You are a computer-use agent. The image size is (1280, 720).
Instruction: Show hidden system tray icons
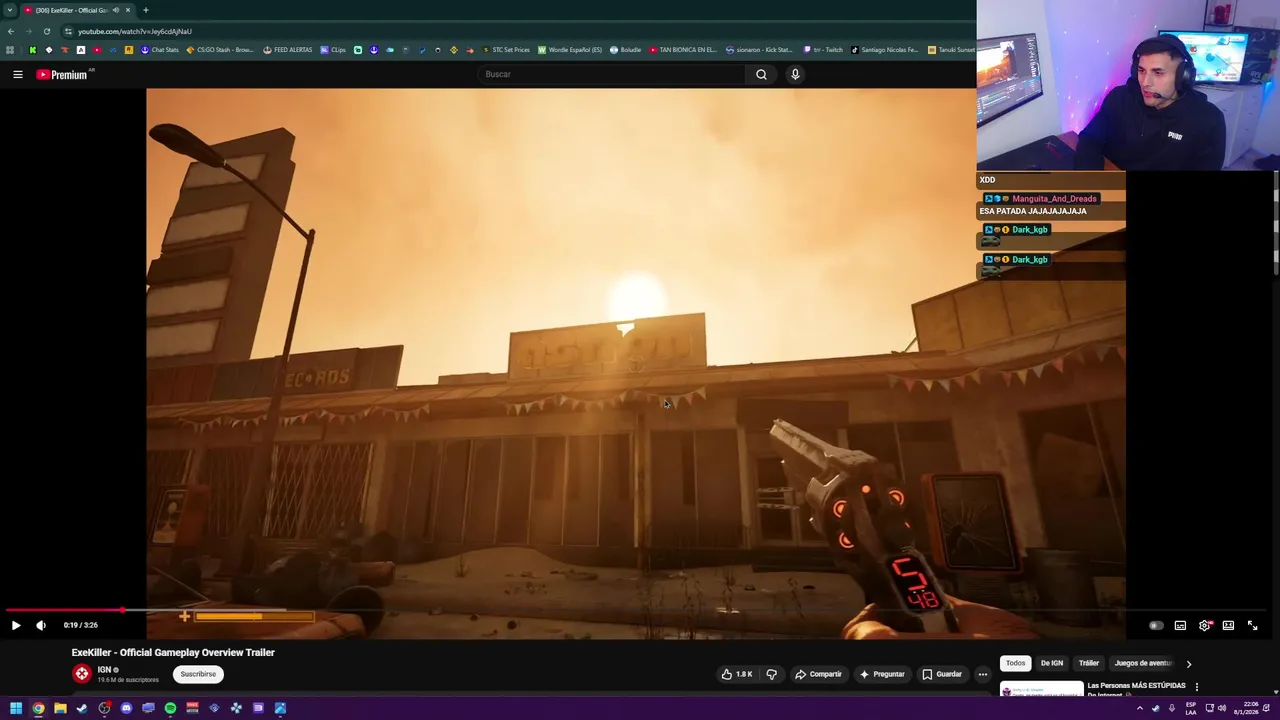(1139, 708)
